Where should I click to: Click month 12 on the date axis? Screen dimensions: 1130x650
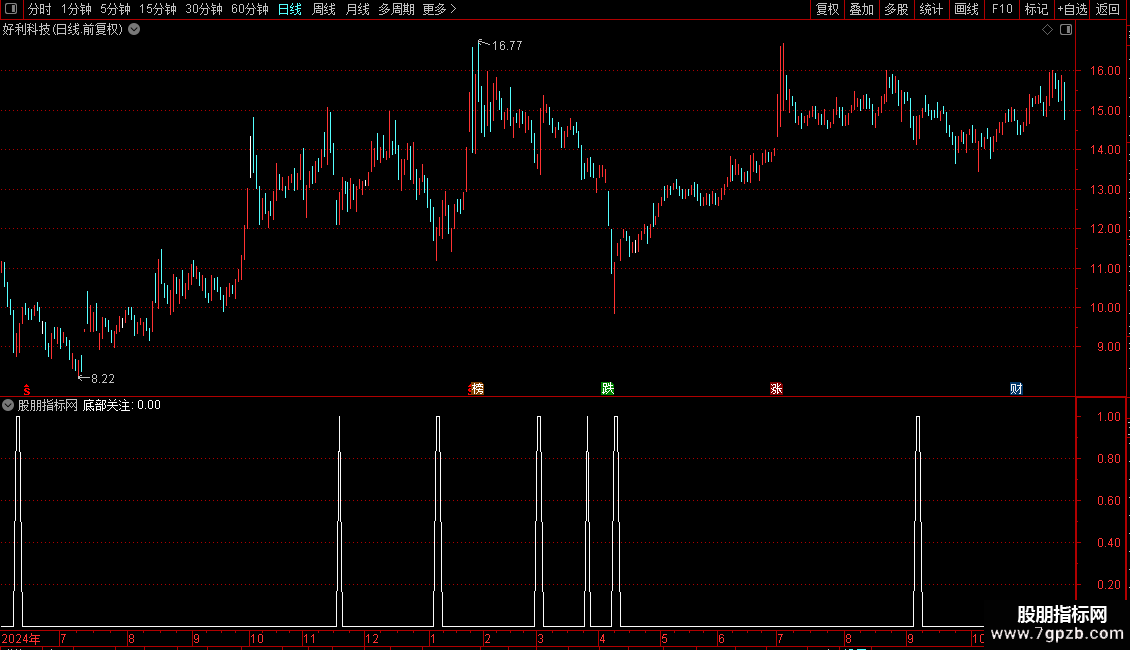(x=372, y=638)
